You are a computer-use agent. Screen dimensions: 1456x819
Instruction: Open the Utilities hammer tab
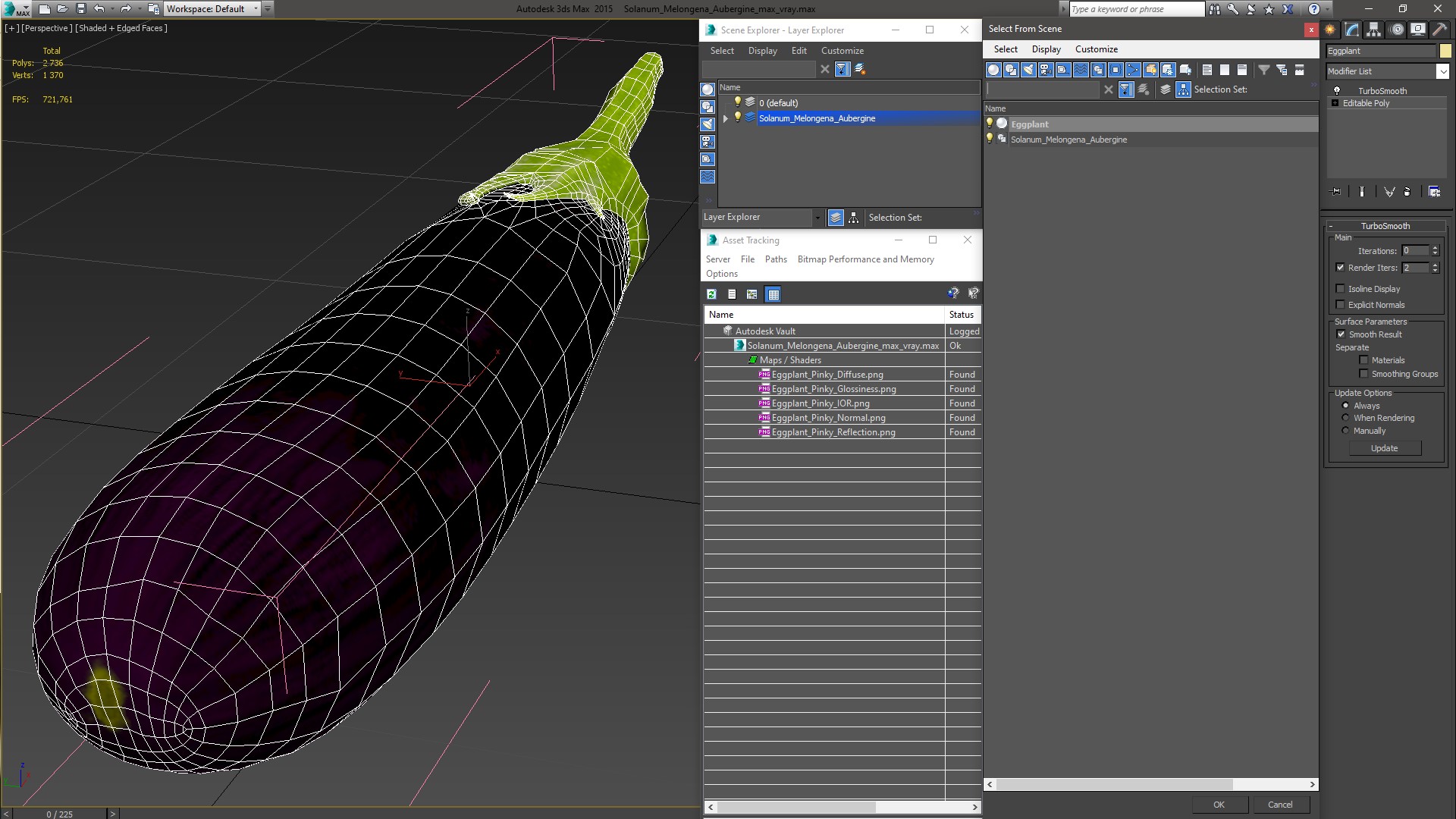[1439, 30]
